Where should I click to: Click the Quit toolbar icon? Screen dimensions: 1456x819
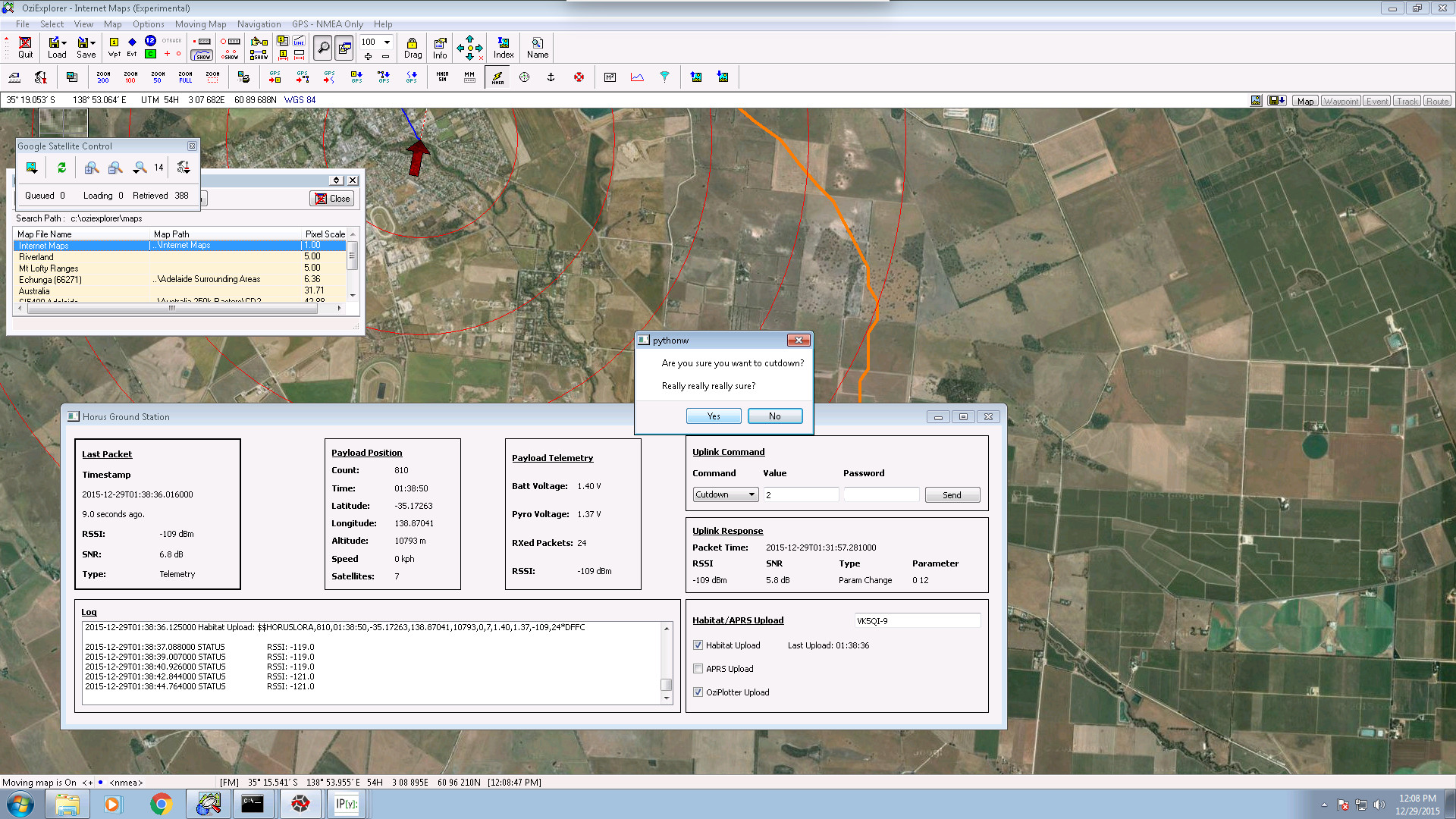pyautogui.click(x=25, y=47)
